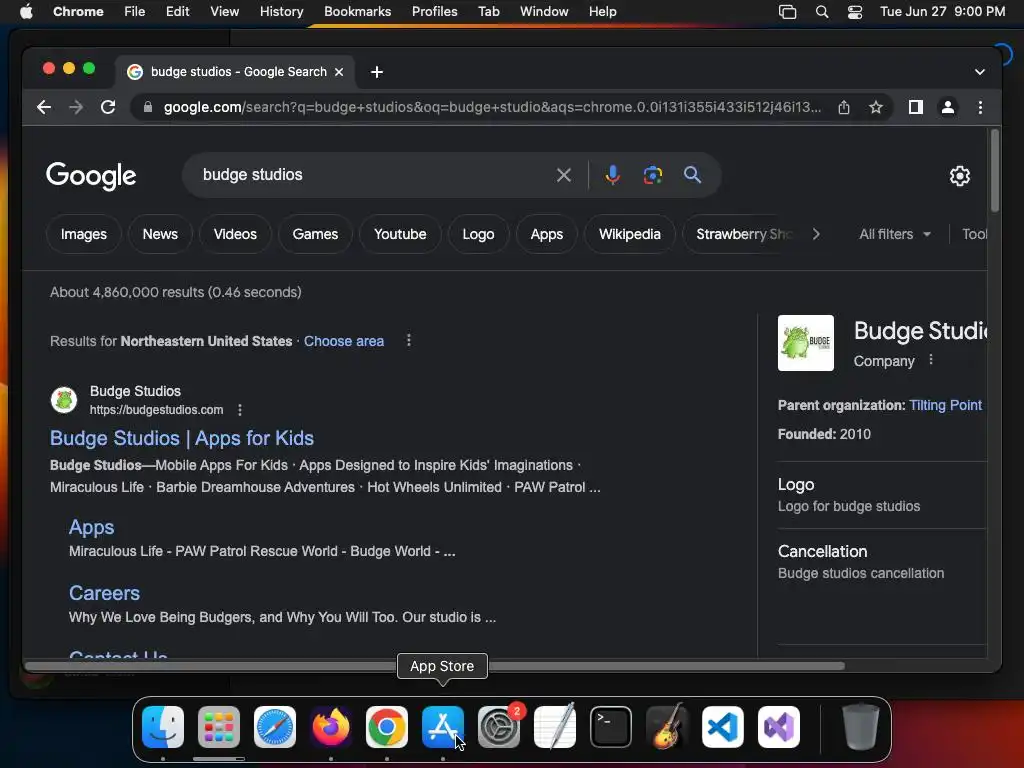Open GarageBand from the dock
The width and height of the screenshot is (1024, 768).
[x=667, y=727]
